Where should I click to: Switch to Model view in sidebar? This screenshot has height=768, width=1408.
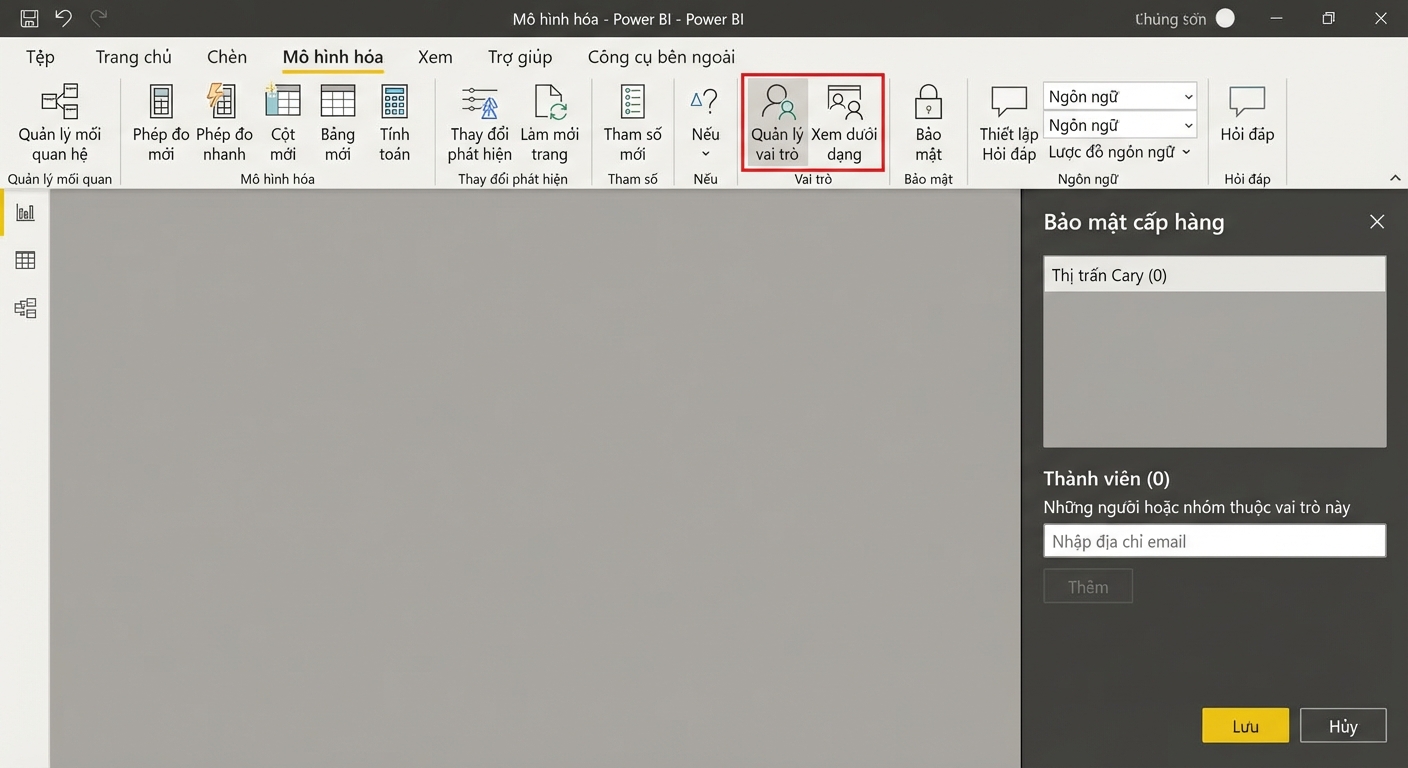click(25, 308)
